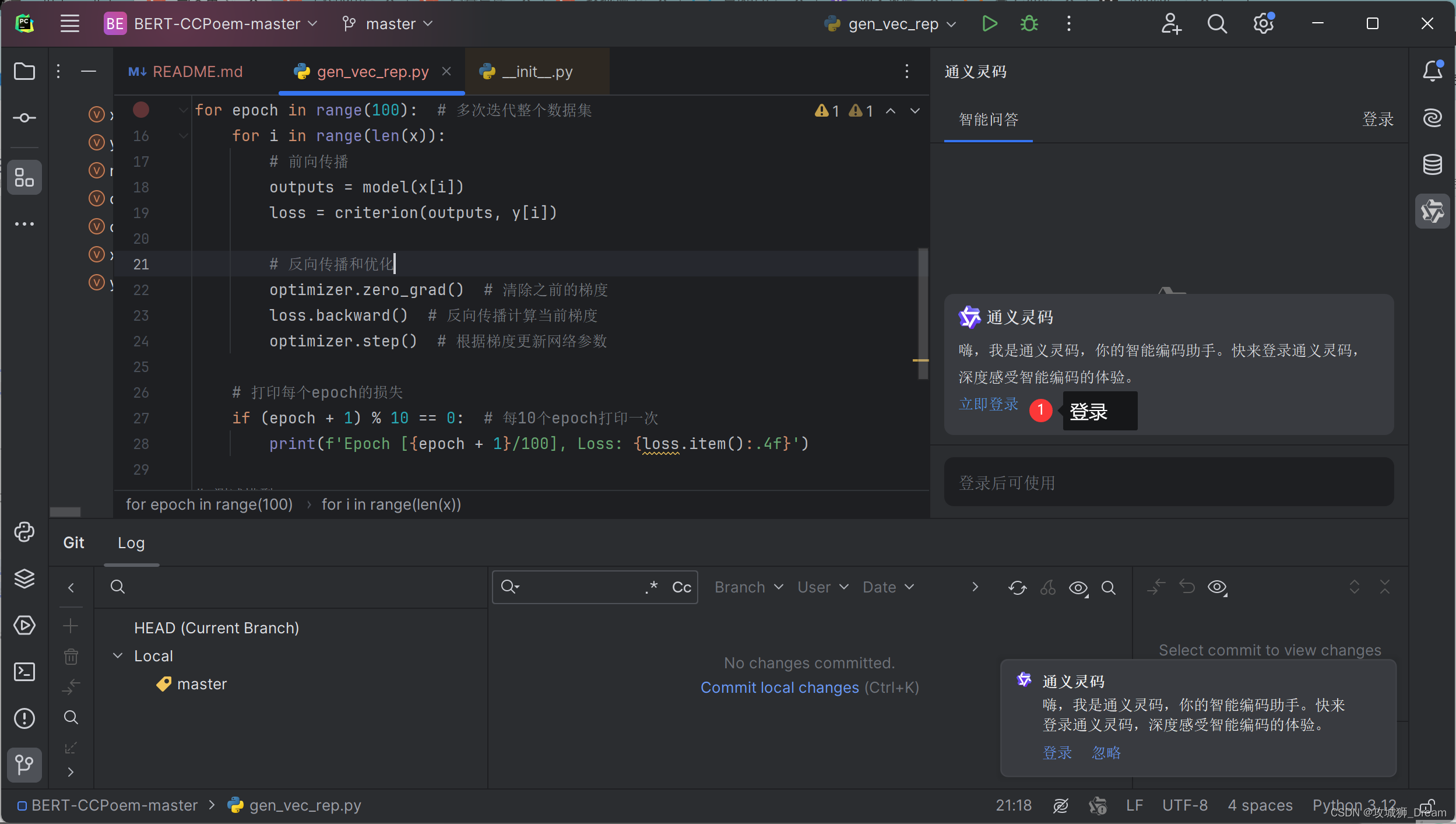Collapse the Local branches tree node

118,655
